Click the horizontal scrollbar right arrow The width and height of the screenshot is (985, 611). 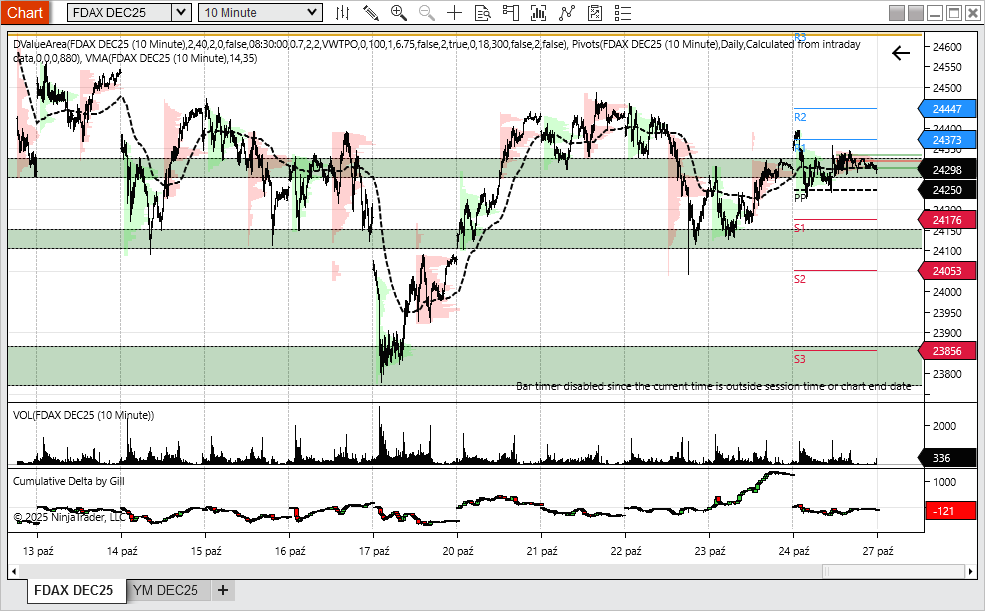[x=968, y=570]
